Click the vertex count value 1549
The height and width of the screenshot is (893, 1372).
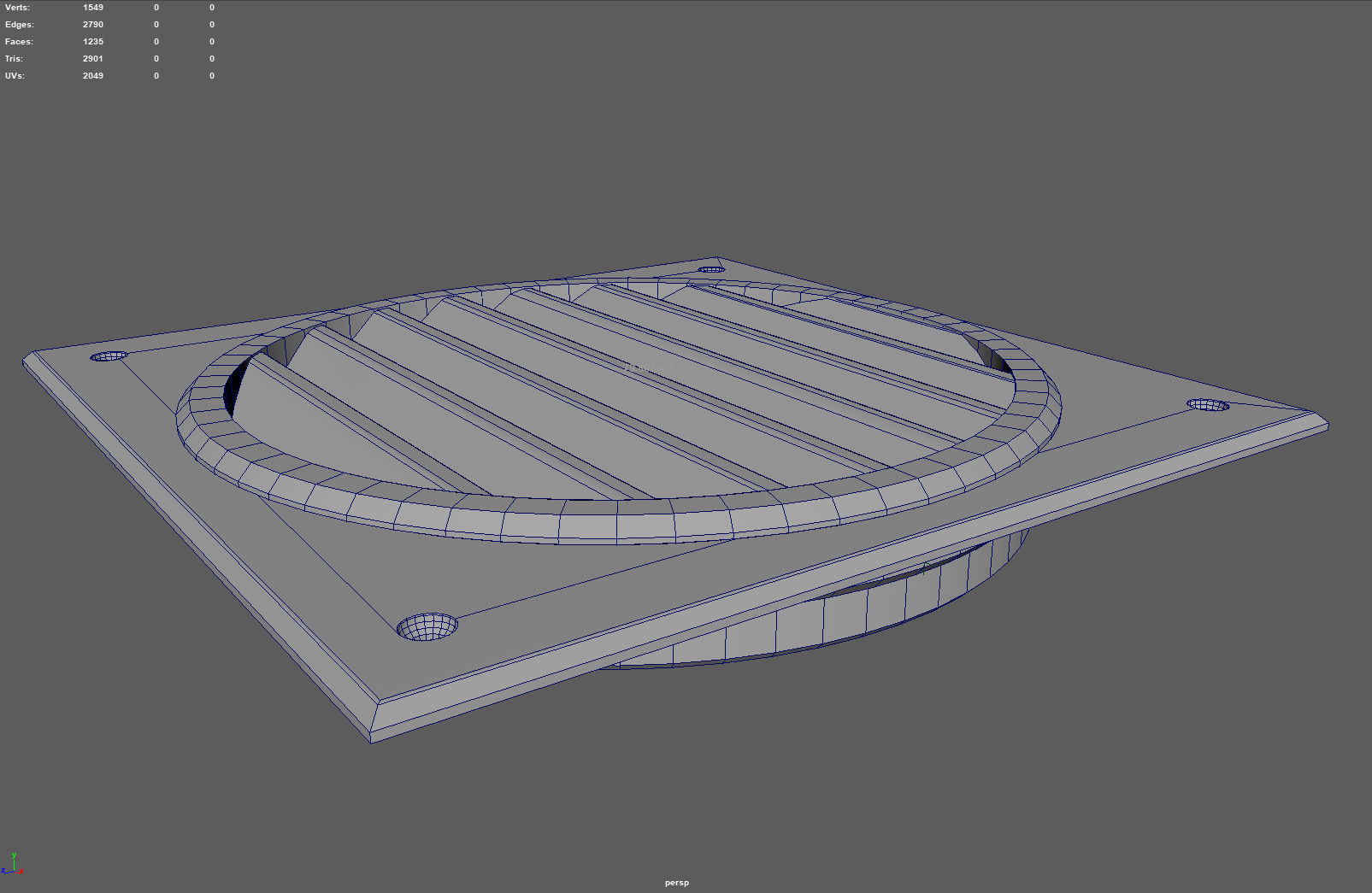tap(93, 8)
